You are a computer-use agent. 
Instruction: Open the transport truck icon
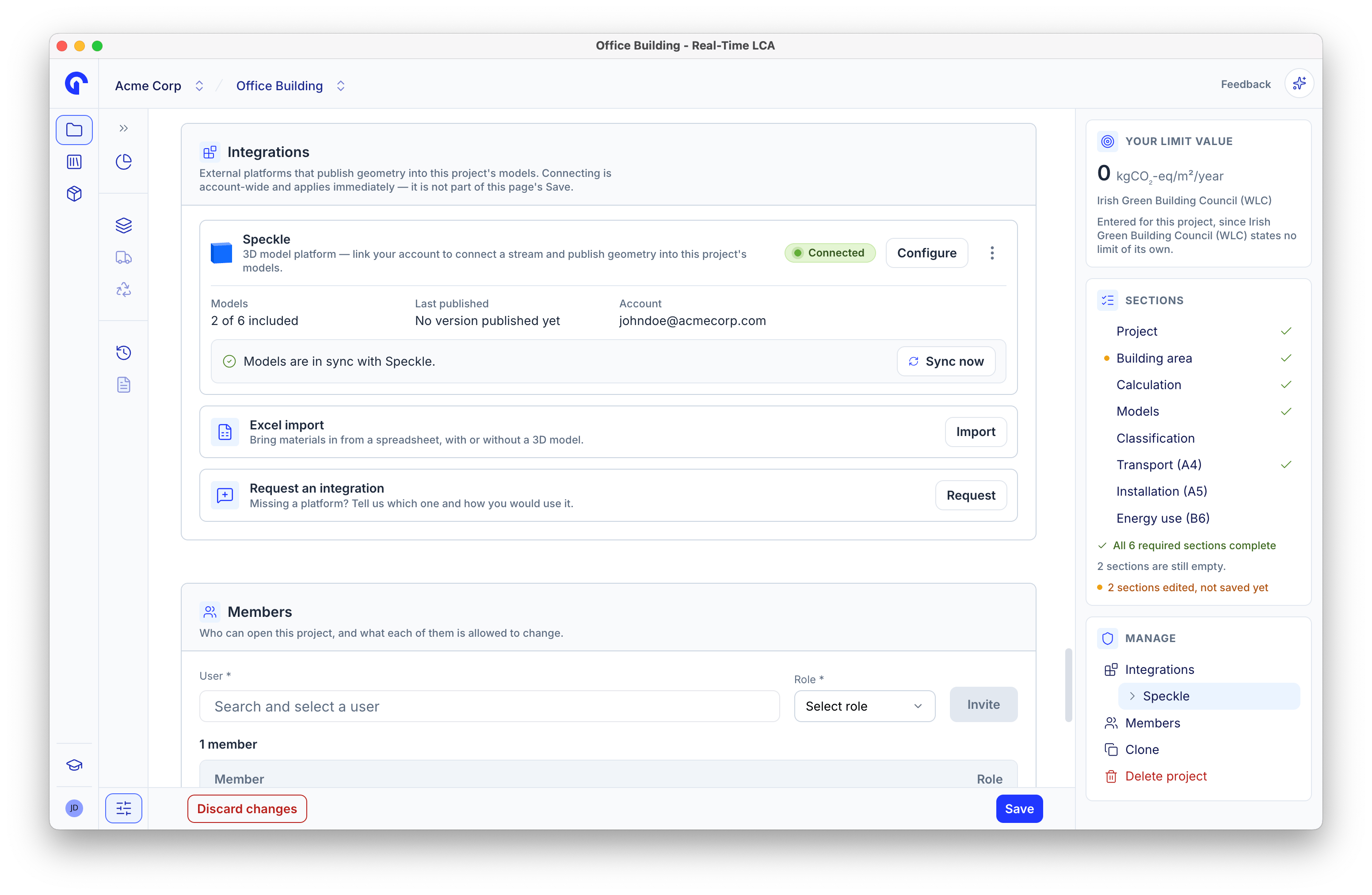coord(123,258)
